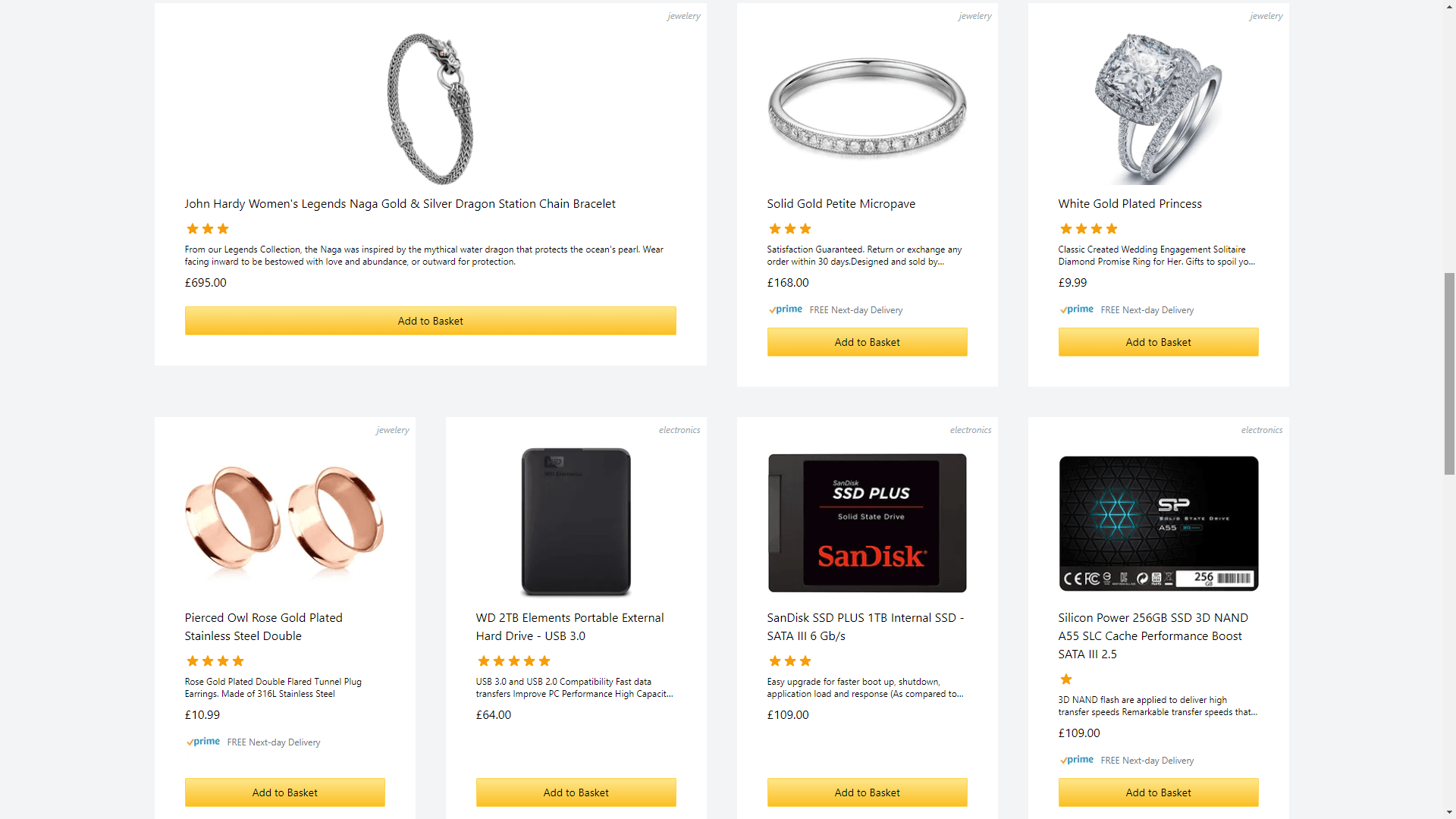
Task: Add White Gold Plated Princess ring to basket
Action: [1158, 342]
